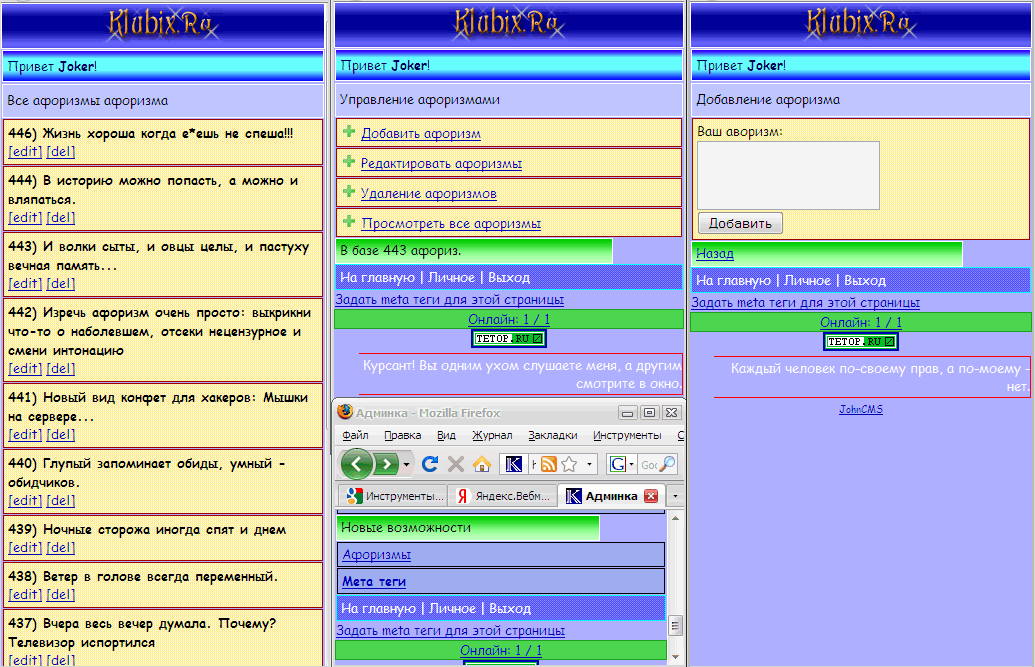Go to the Firefox home page icon
1035x667 pixels.
(x=482, y=464)
